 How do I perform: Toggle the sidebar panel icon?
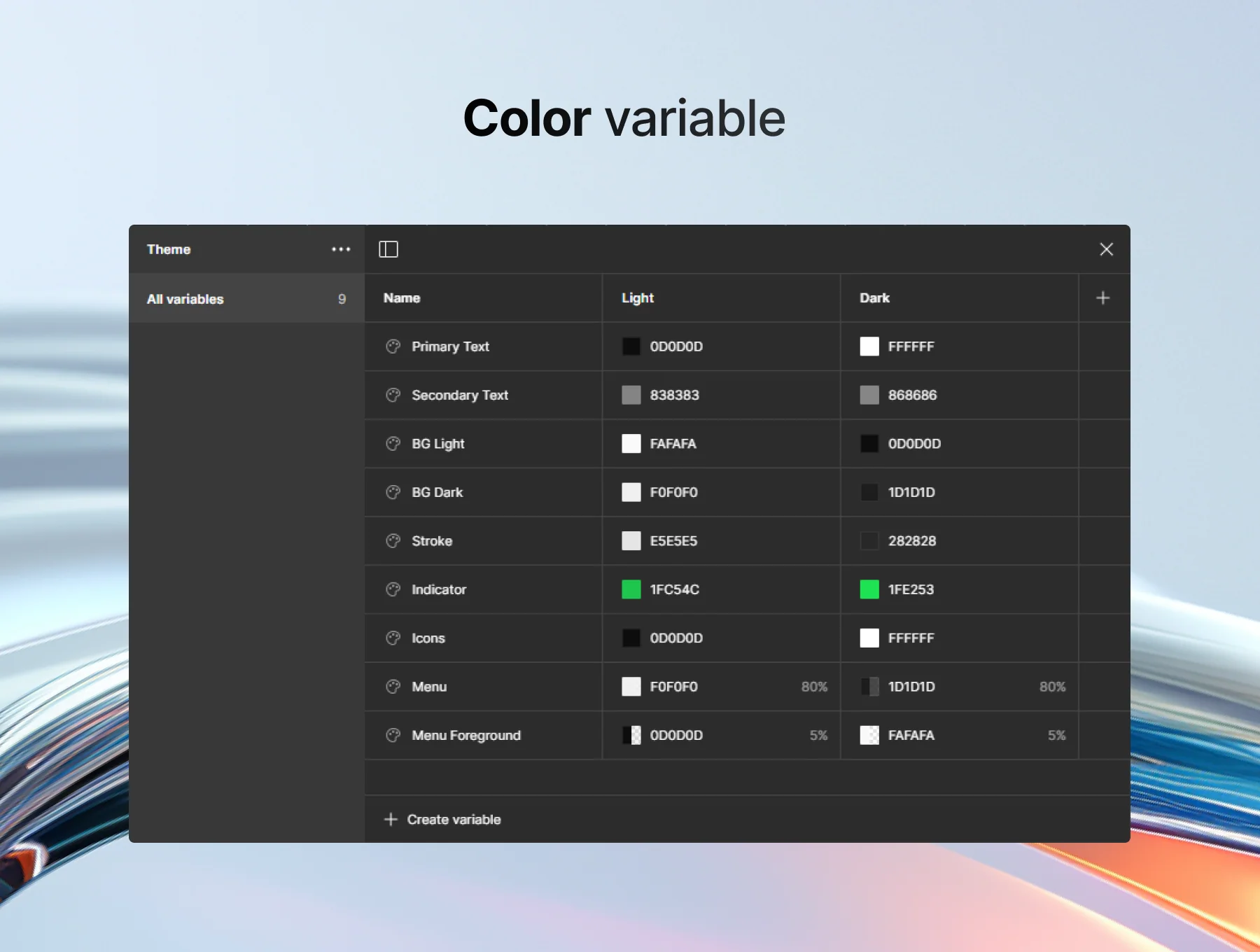coord(388,249)
